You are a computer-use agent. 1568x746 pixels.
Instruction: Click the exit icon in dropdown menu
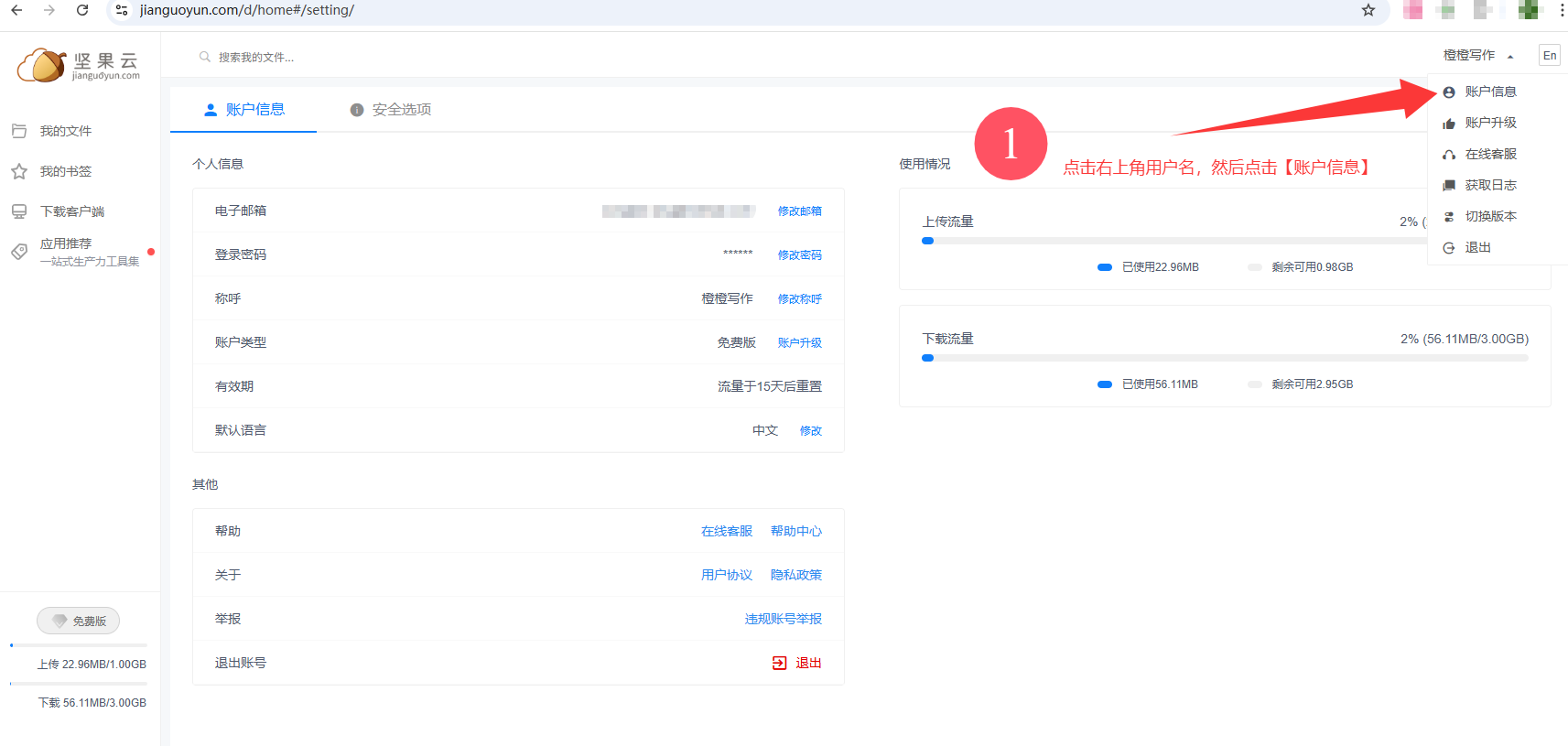(1449, 248)
